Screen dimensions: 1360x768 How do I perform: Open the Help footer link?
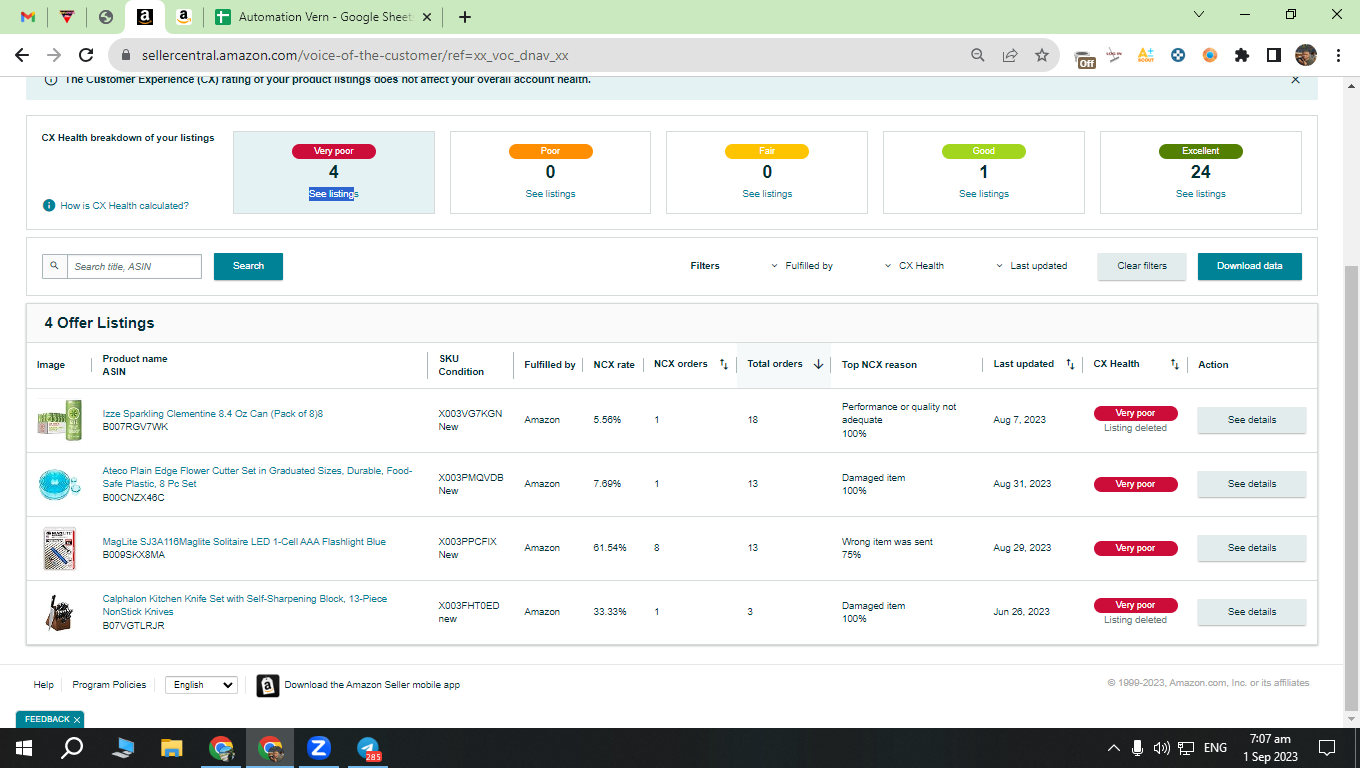tap(43, 685)
